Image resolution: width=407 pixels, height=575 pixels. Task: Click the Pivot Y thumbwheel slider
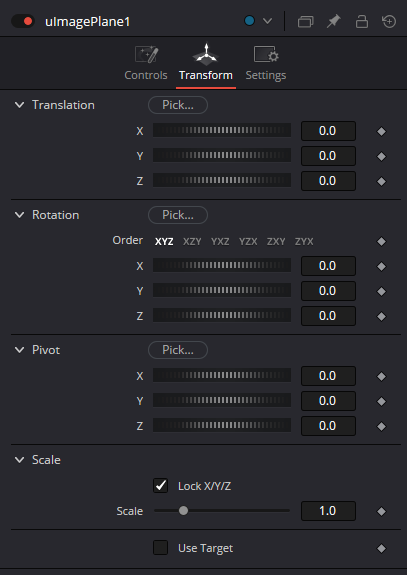222,400
